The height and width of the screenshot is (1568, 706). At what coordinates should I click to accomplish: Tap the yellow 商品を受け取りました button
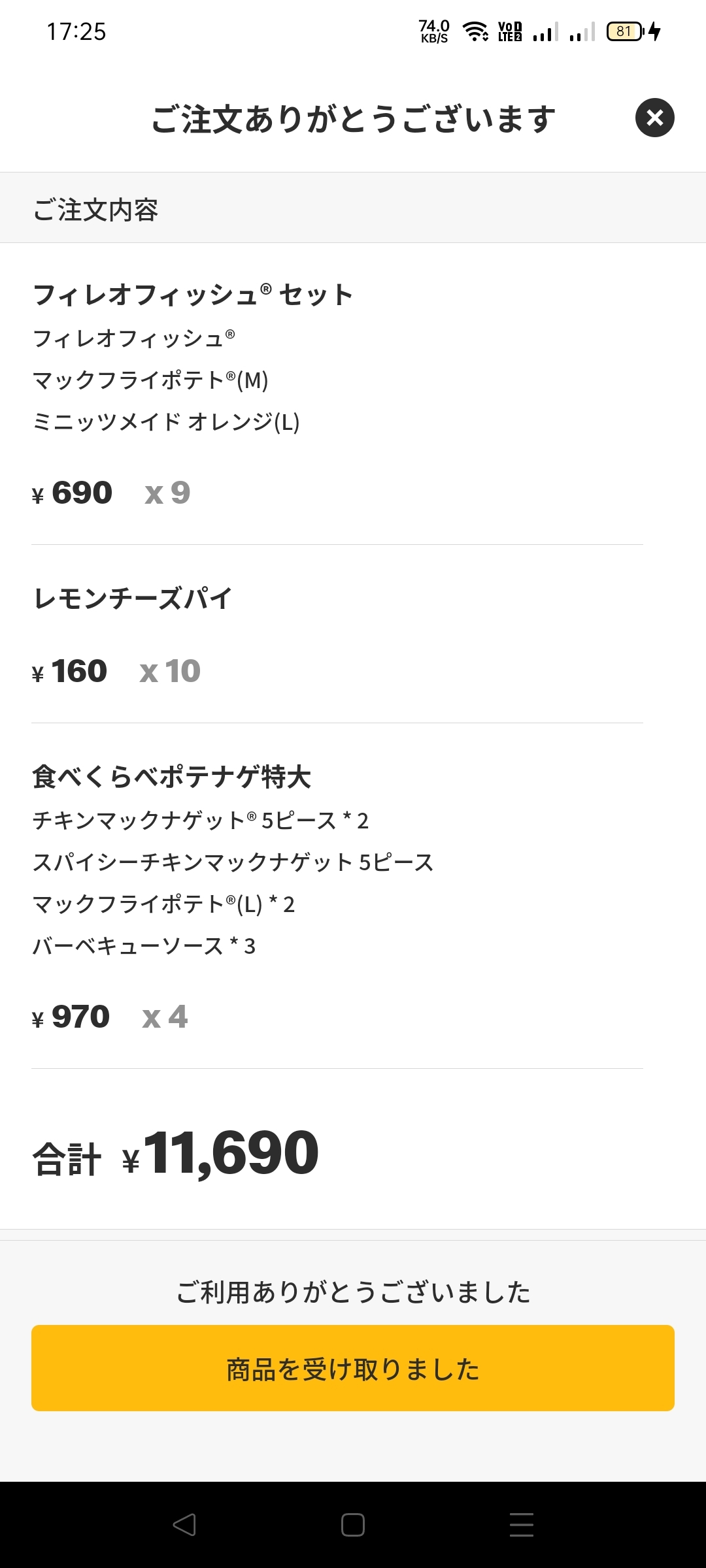click(353, 1368)
